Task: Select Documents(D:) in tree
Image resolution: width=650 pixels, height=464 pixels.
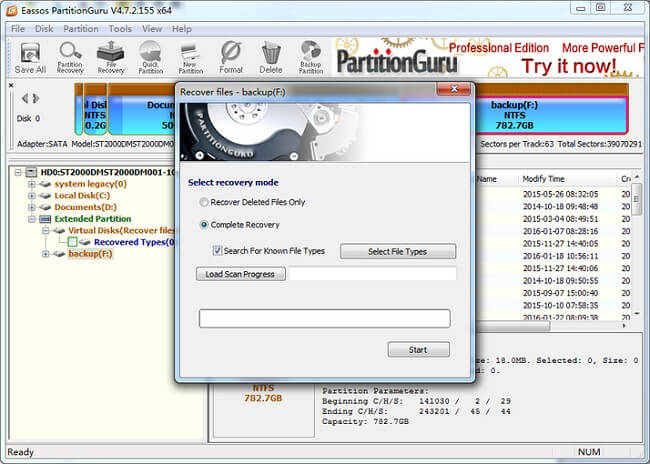Action: click(85, 207)
